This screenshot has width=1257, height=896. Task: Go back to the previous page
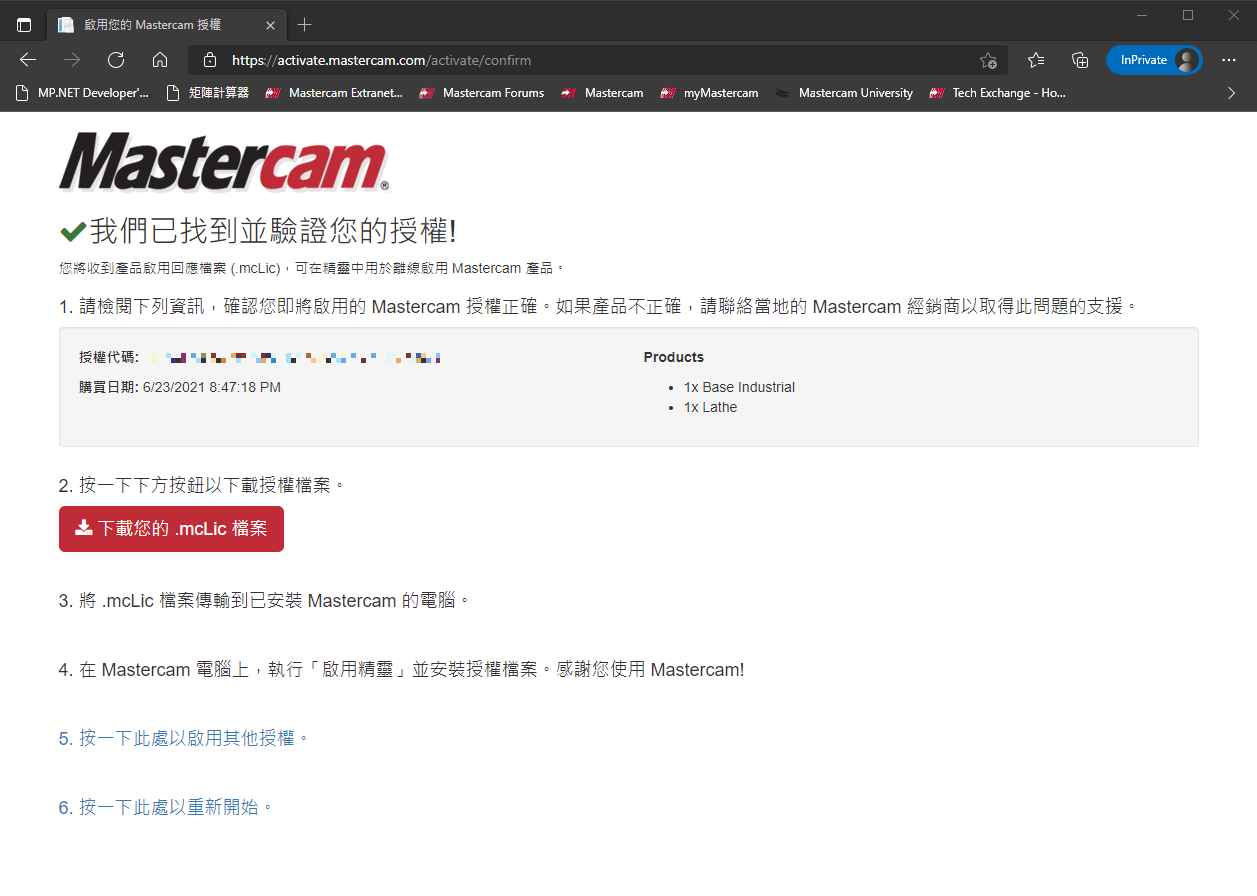(28, 60)
